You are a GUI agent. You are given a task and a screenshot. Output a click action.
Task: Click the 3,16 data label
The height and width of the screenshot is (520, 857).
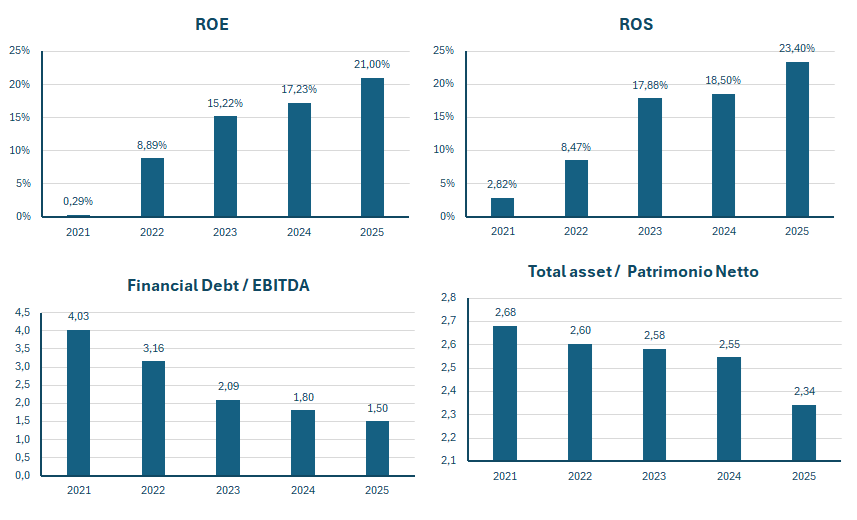tap(154, 348)
